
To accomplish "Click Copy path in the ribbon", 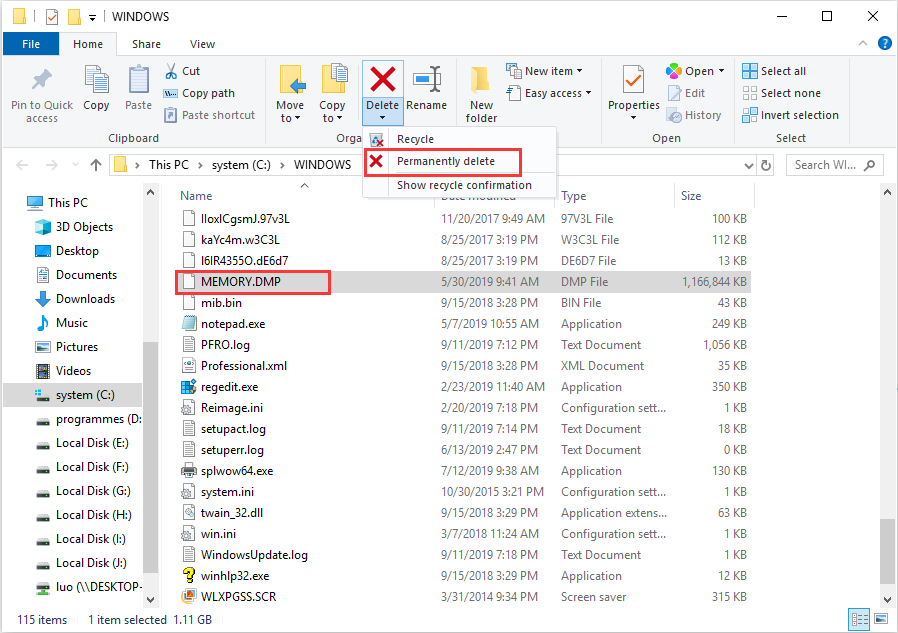I will click(x=199, y=93).
